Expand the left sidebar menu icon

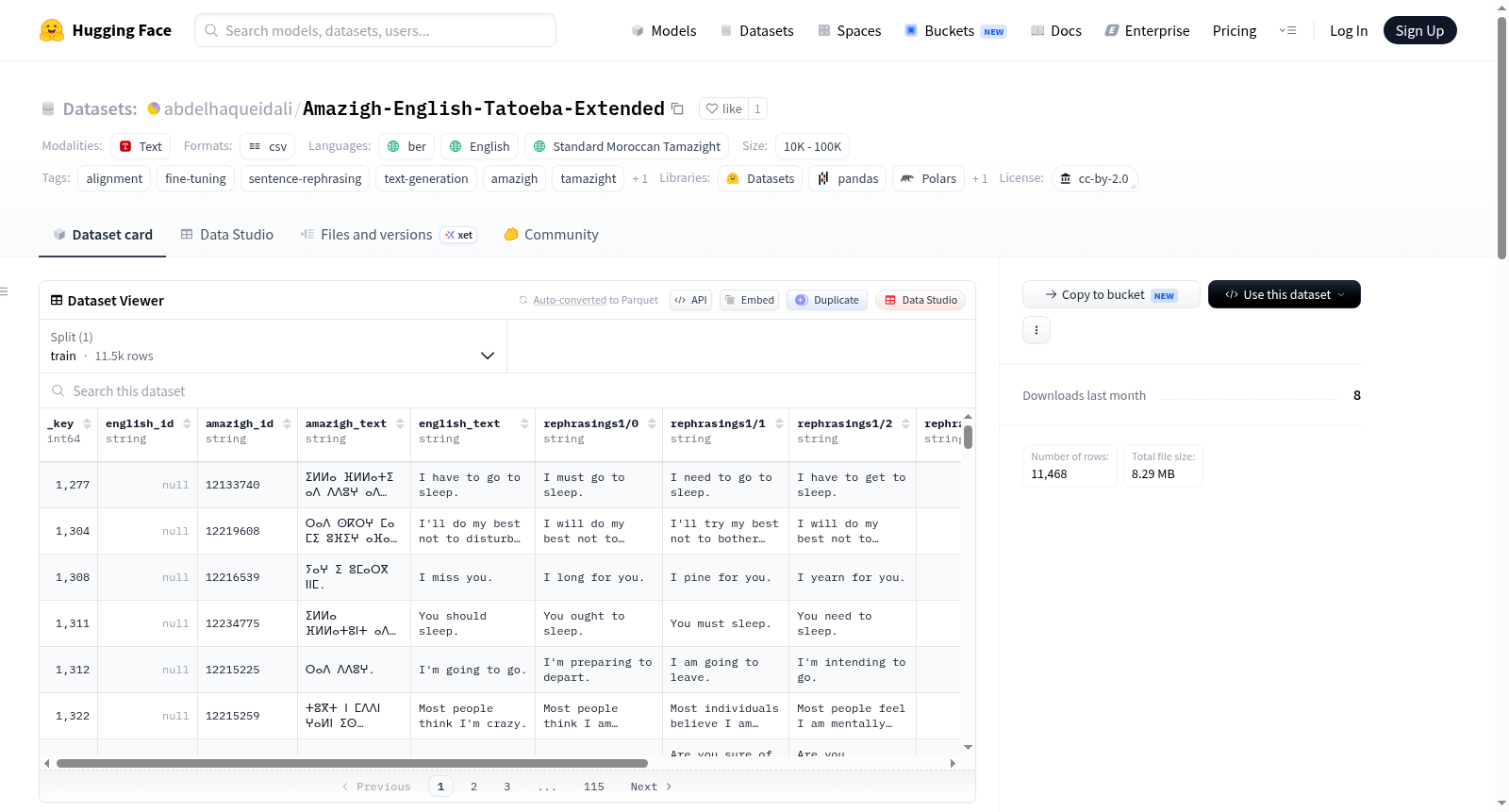(5, 291)
